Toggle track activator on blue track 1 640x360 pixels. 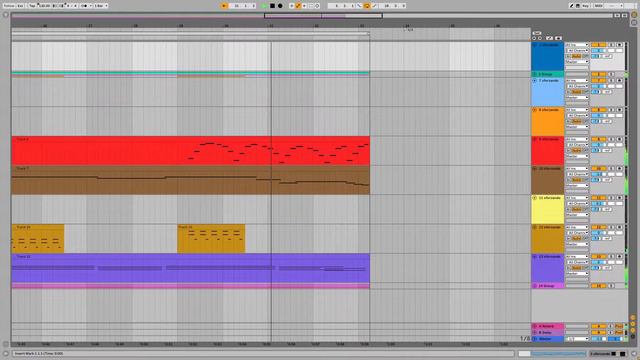(599, 45)
